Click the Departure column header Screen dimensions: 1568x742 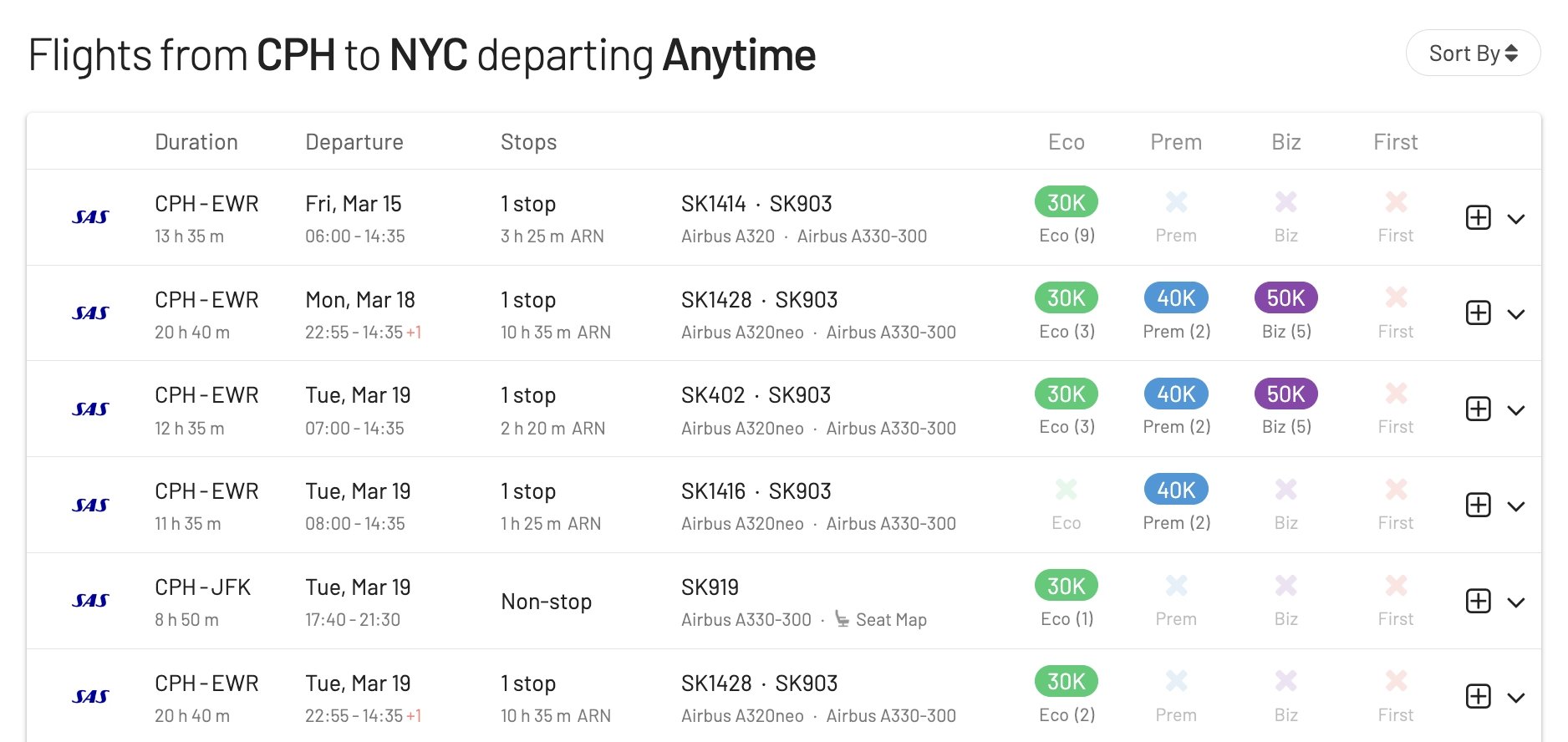tap(354, 142)
